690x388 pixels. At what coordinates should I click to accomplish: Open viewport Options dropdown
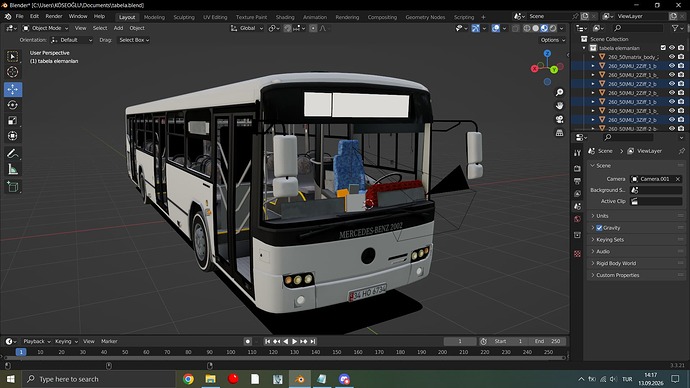pos(553,40)
